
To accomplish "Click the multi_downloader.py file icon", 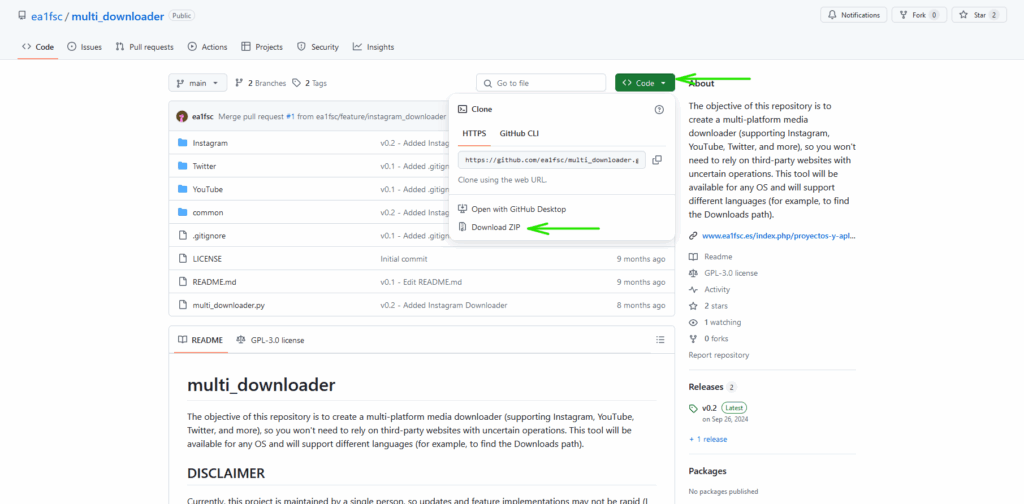I will (x=183, y=305).
